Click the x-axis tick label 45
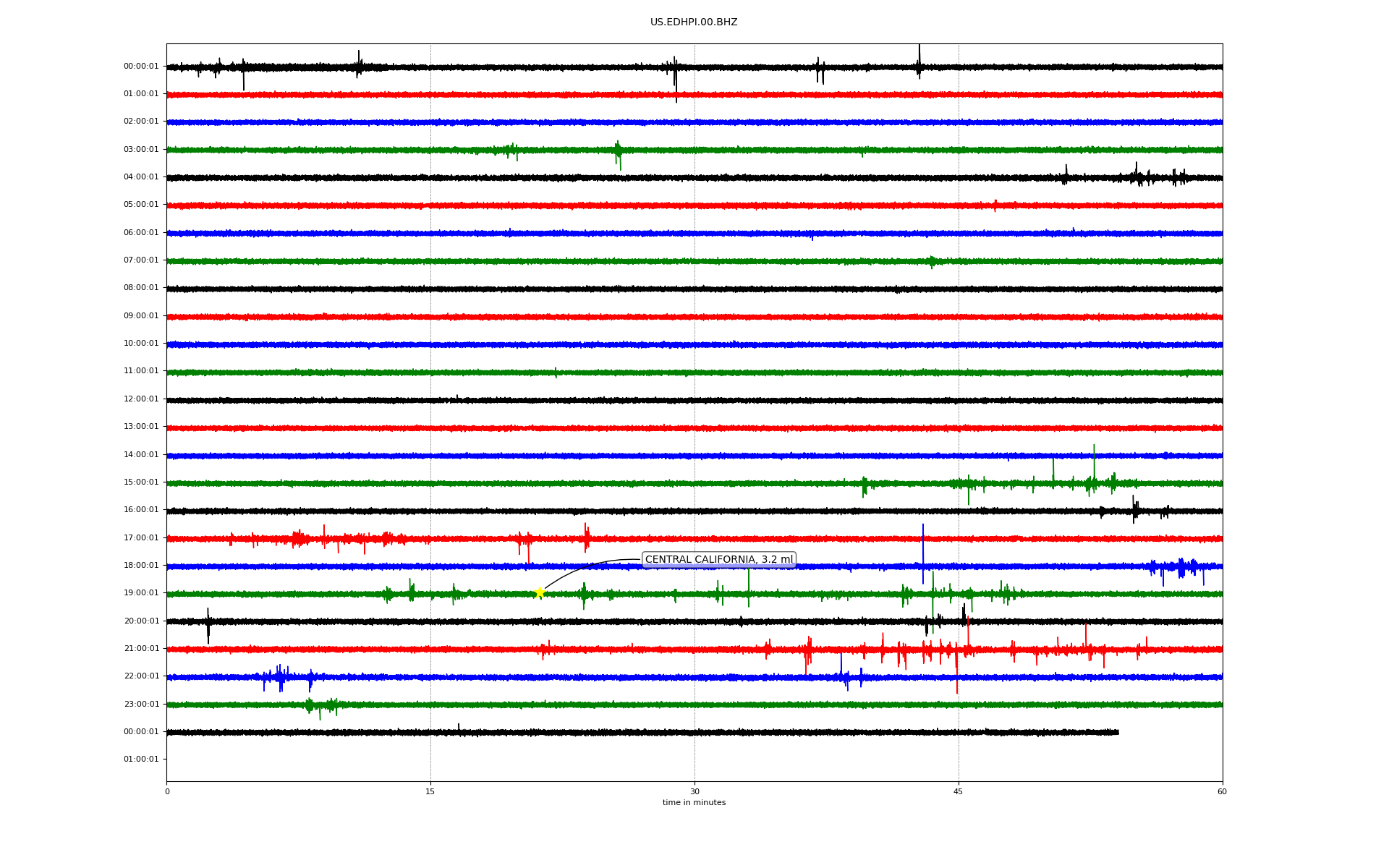This screenshot has height=868, width=1389. (x=959, y=792)
